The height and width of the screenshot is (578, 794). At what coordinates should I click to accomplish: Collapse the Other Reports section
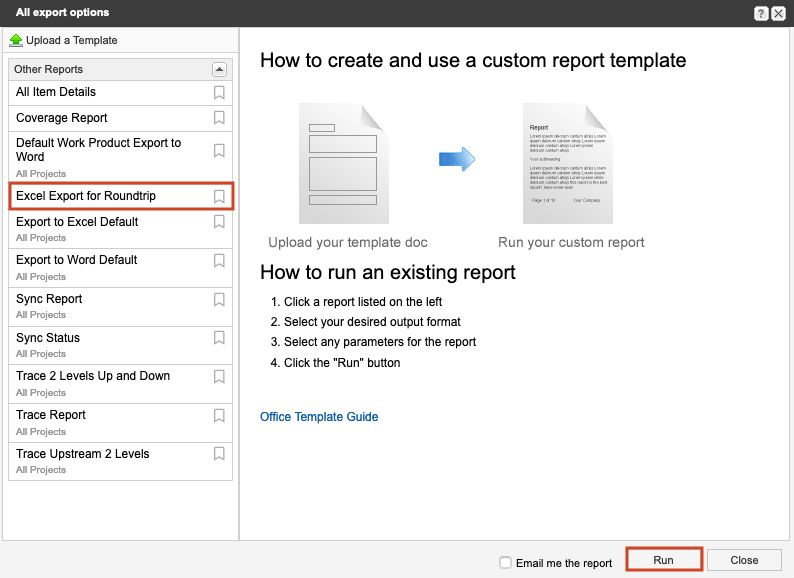219,69
